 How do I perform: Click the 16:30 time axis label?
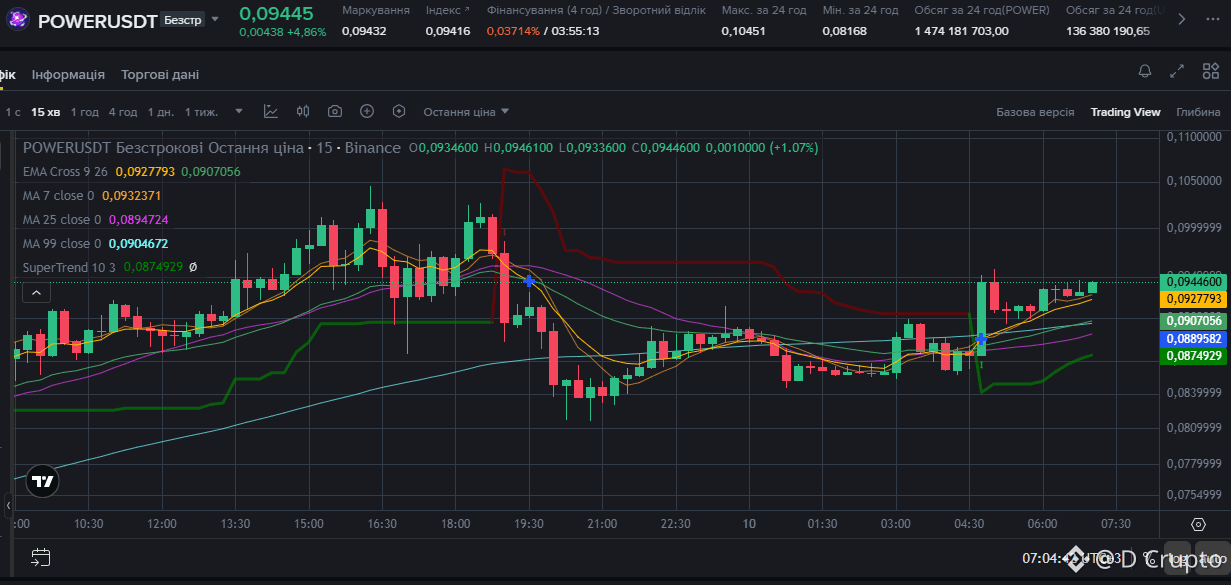tap(382, 524)
